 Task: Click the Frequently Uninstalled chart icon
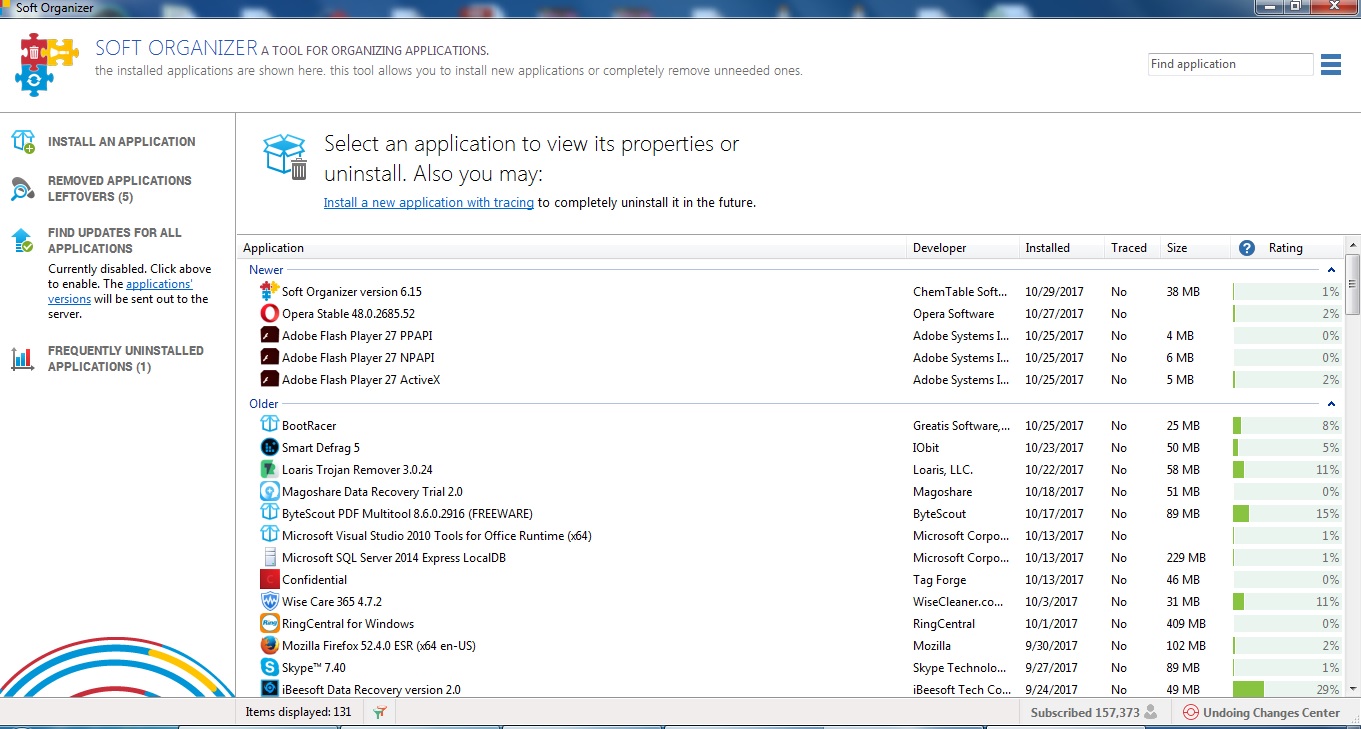click(23, 359)
